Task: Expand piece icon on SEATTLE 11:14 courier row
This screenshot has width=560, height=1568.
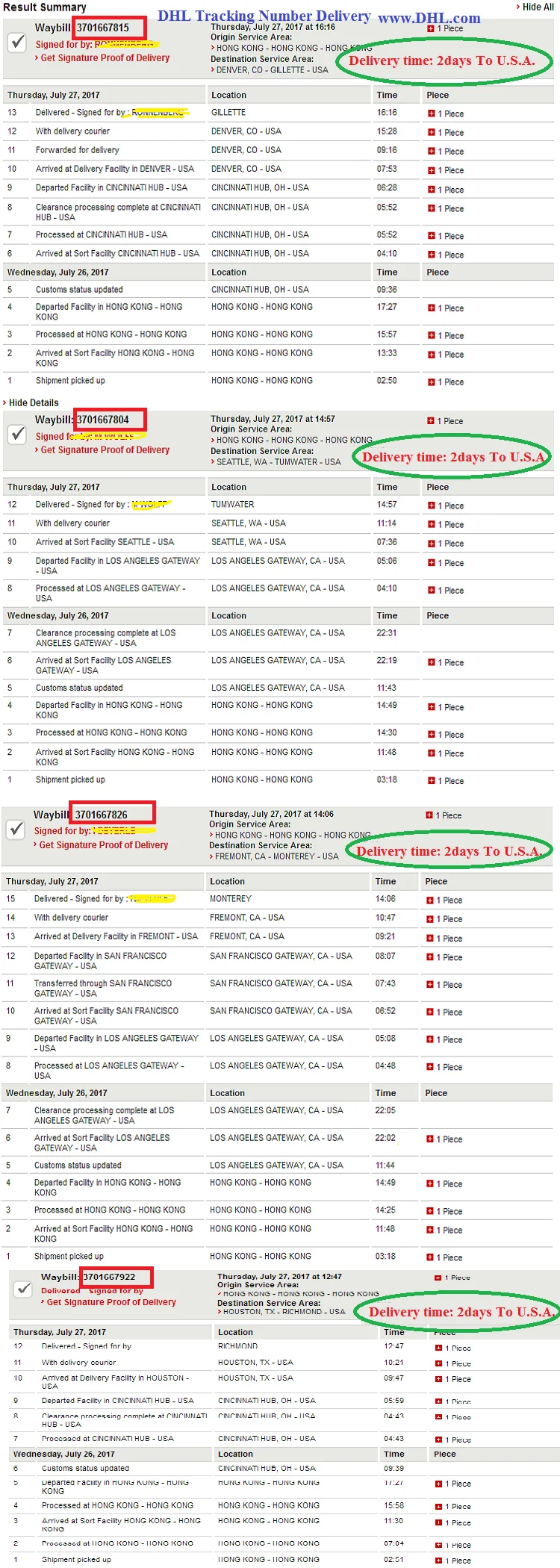Action: [x=431, y=524]
